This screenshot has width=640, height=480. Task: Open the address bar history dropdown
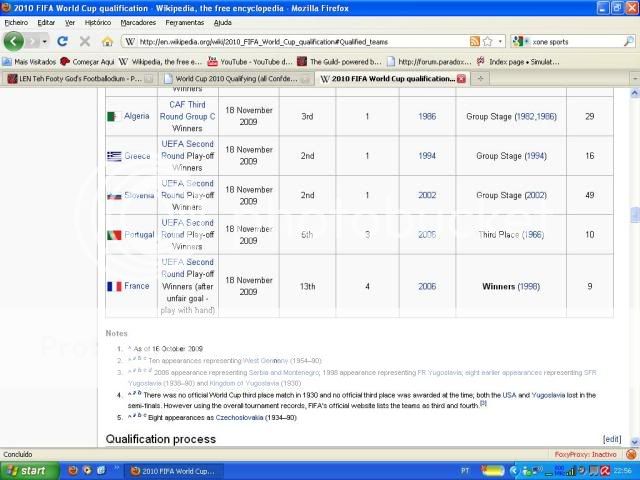tap(499, 42)
